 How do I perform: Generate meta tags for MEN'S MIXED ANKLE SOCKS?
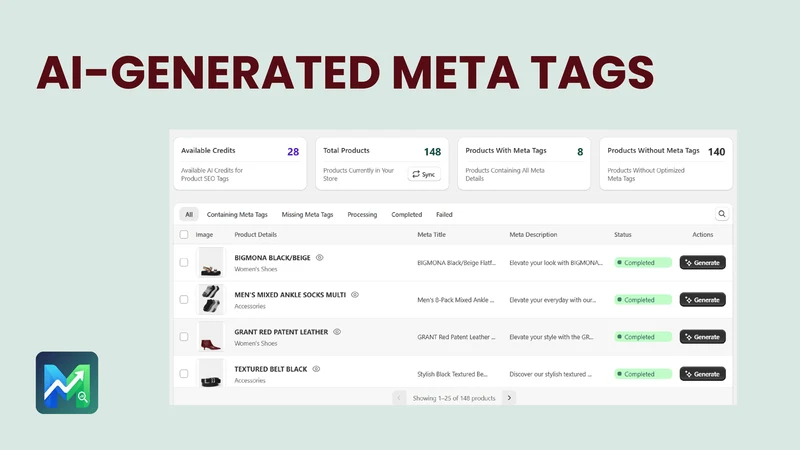tap(703, 299)
